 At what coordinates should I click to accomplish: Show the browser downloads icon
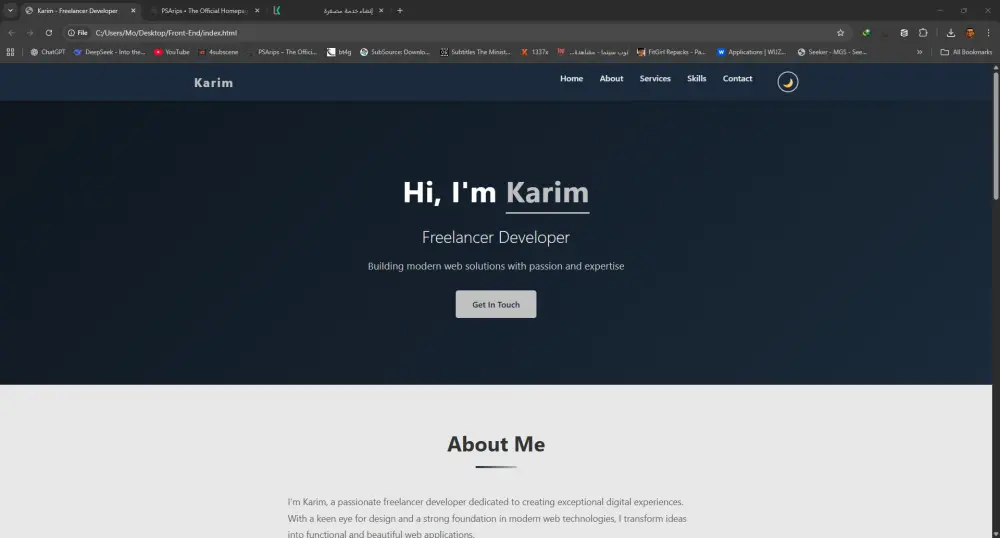950,33
